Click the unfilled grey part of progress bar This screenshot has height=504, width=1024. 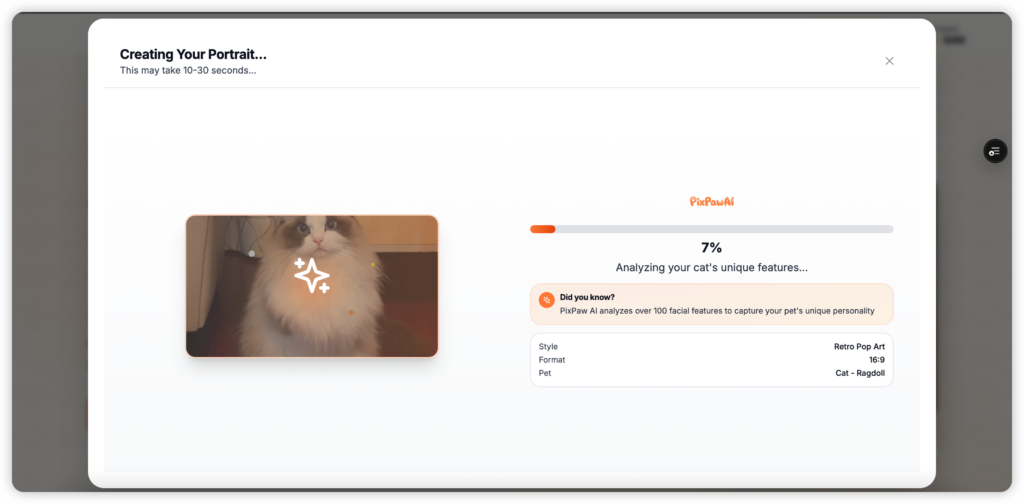tap(724, 229)
